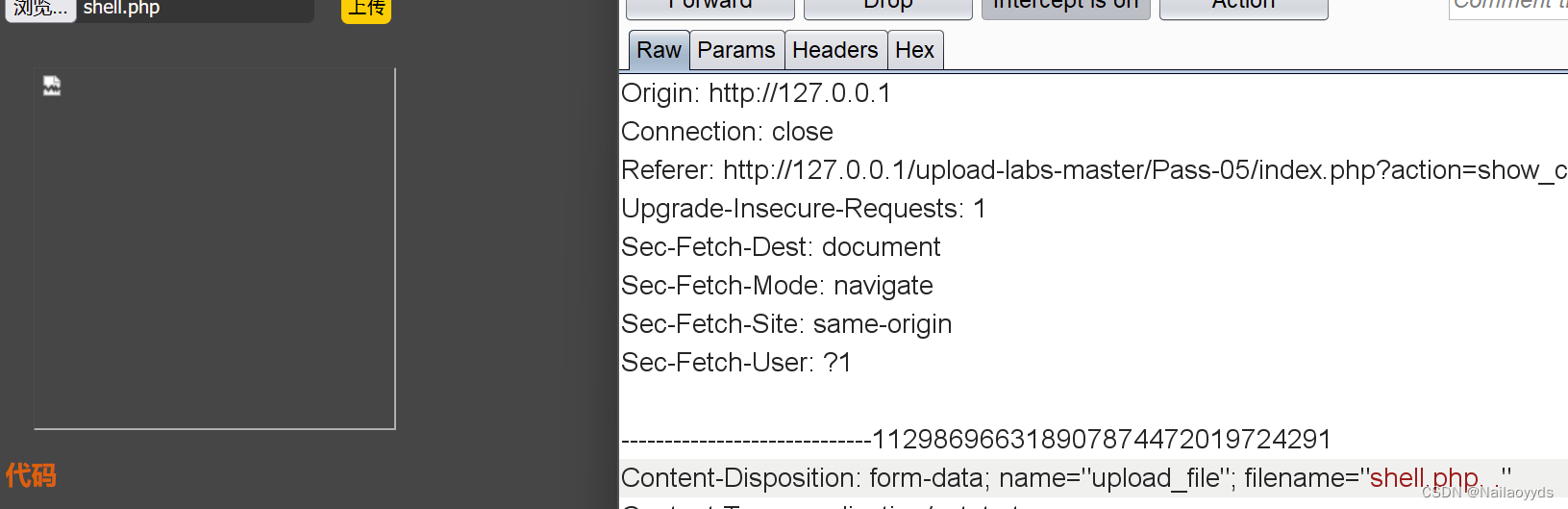This screenshot has width=1568, height=509.
Task: Switch to the Raw tab
Action: [659, 50]
